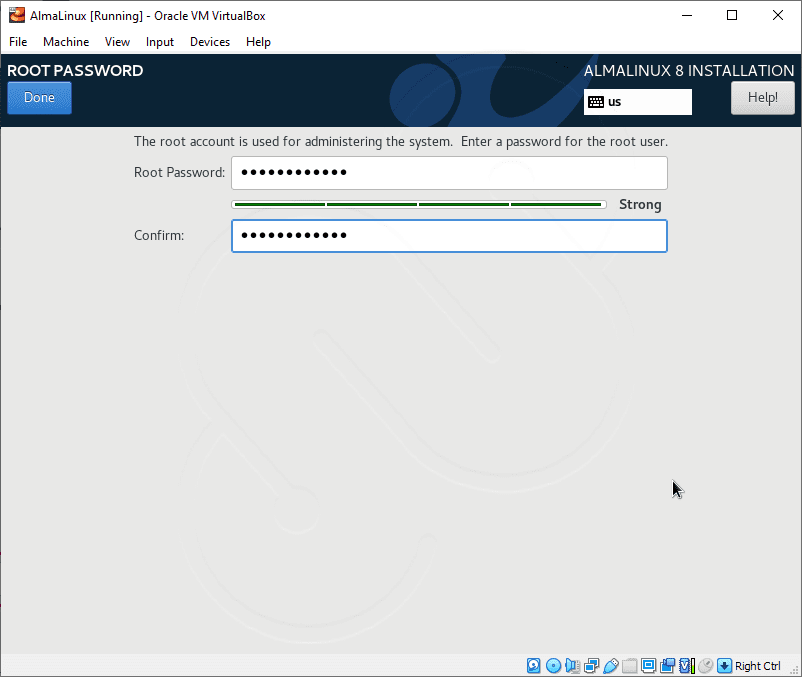
Task: Click the hard disk activity icon
Action: (x=533, y=665)
